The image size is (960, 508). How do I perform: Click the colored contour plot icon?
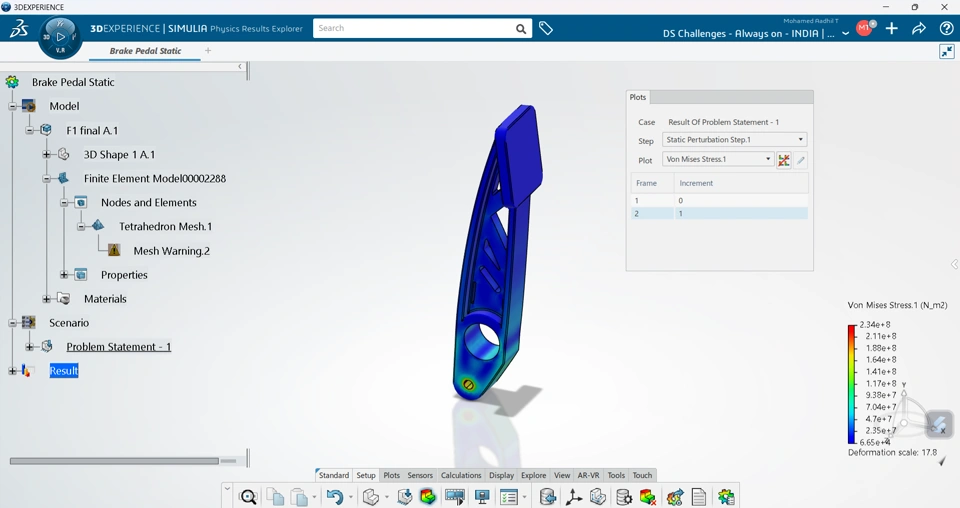(x=428, y=497)
